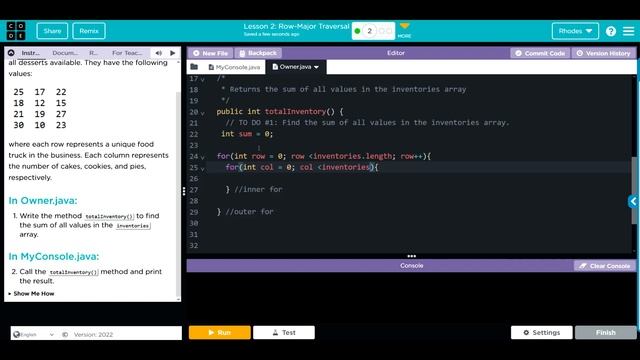Image resolution: width=640 pixels, height=360 pixels.
Task: Click the Share button
Action: pos(52,31)
